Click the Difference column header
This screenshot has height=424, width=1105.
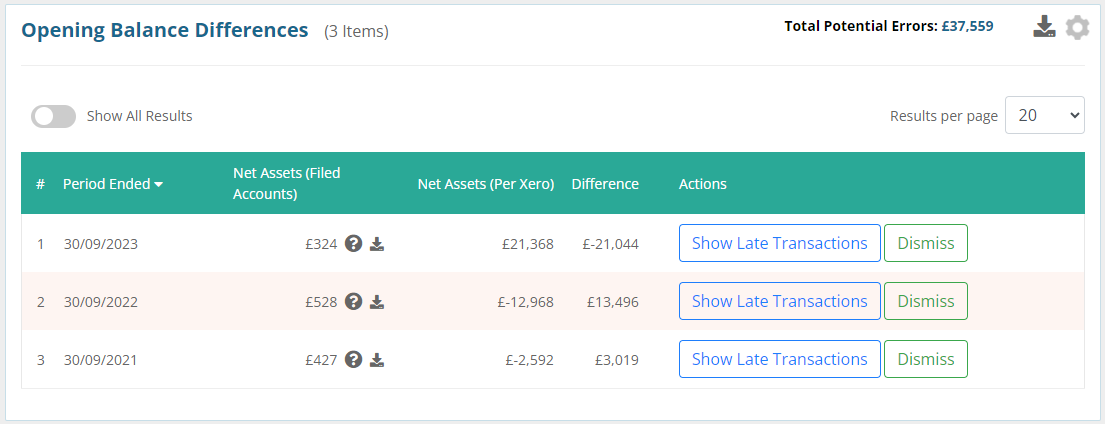[605, 184]
